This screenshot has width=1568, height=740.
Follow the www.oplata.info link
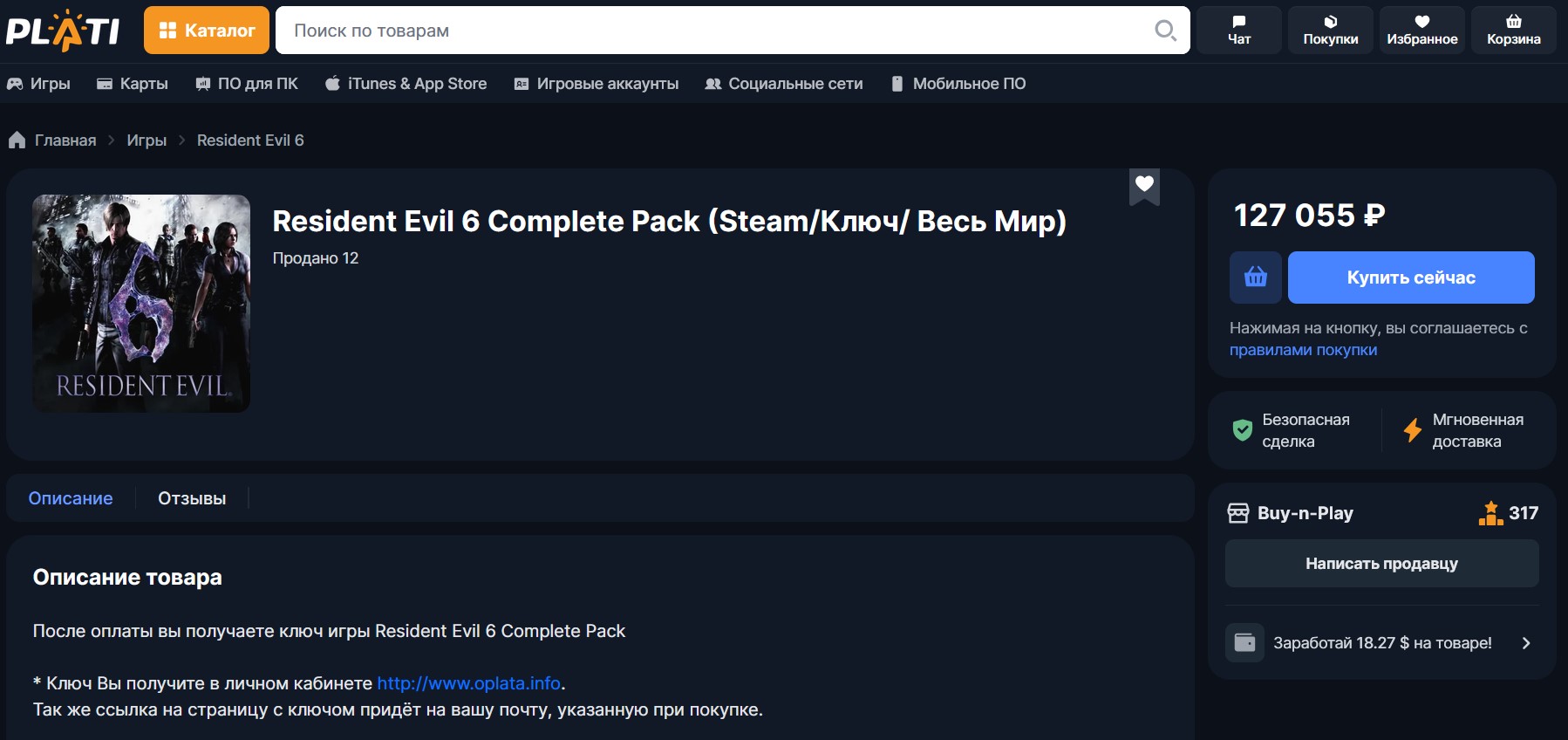(468, 683)
